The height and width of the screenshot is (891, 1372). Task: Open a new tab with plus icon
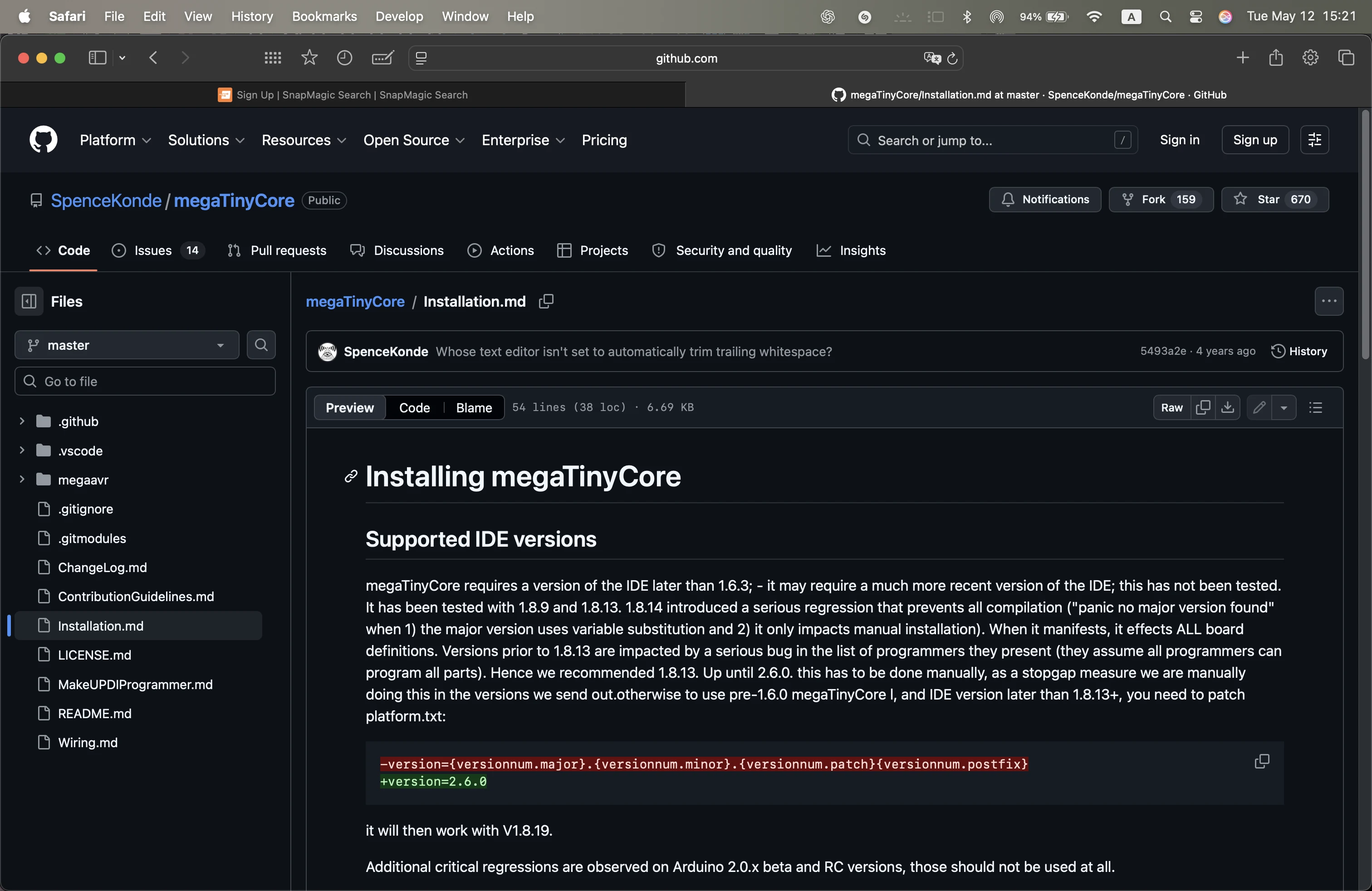[x=1243, y=58]
